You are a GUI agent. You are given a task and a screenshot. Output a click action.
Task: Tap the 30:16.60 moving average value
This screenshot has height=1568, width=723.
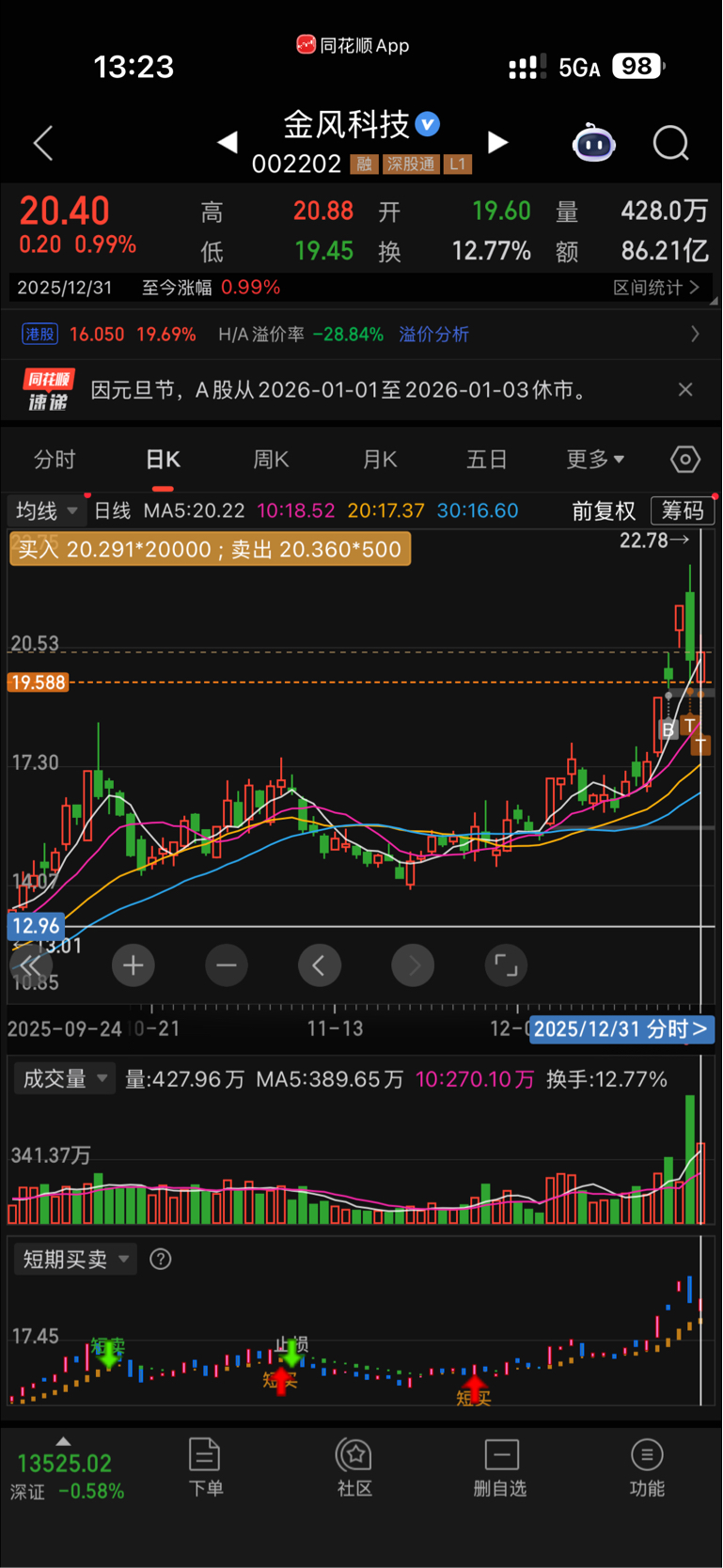pos(477,510)
